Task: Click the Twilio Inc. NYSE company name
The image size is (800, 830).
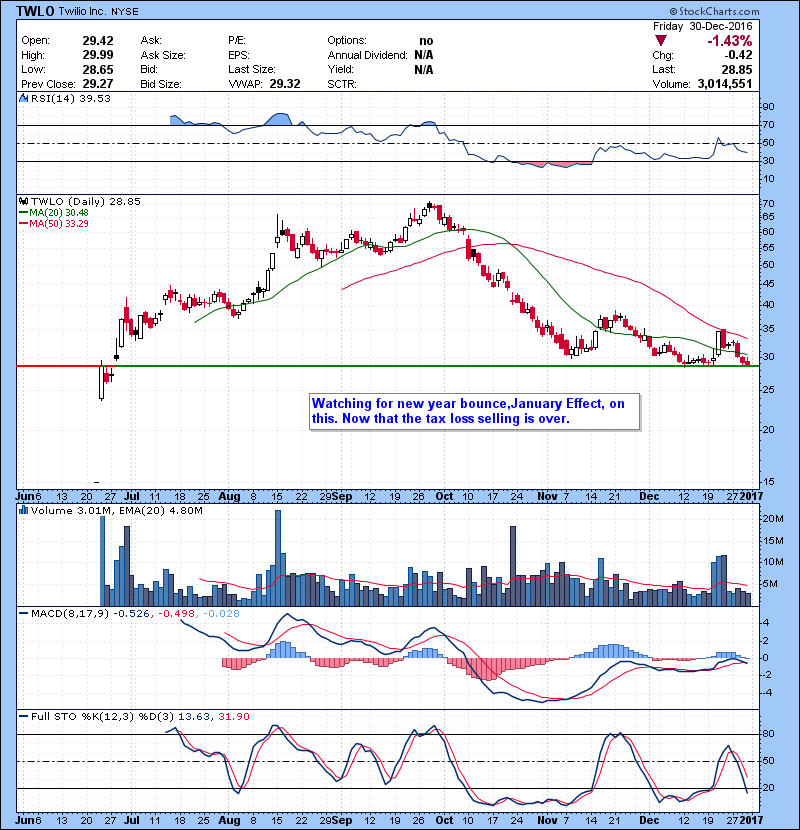Action: (x=98, y=11)
